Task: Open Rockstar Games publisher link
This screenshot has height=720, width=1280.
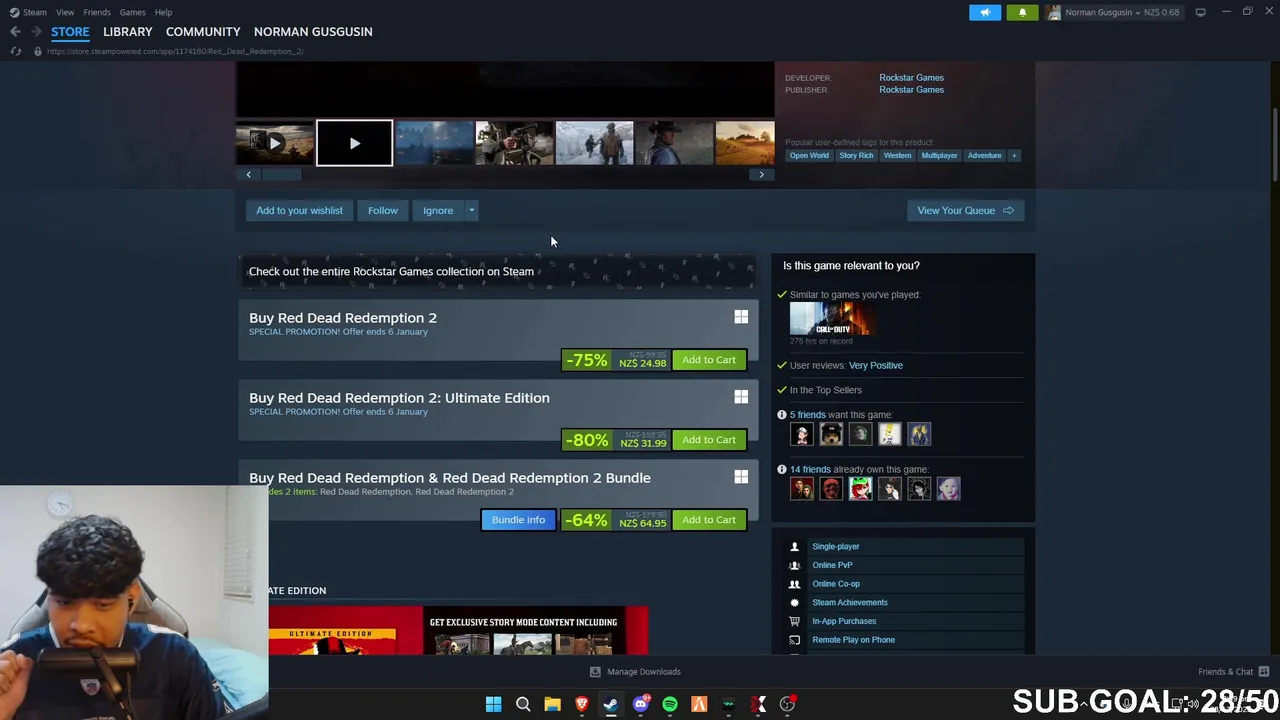Action: (x=911, y=90)
